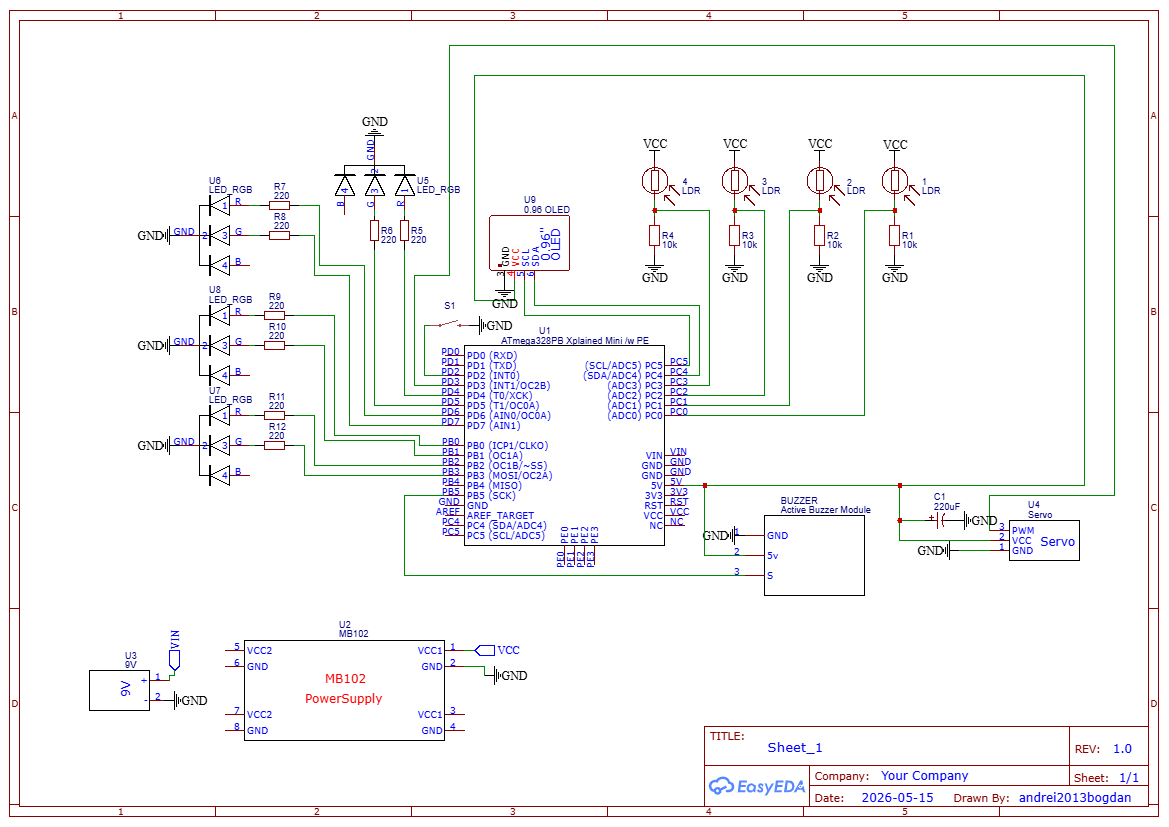Select the U9 0.96 OLED module symbol
Viewport: 1169px width, 827px height.
tap(529, 243)
